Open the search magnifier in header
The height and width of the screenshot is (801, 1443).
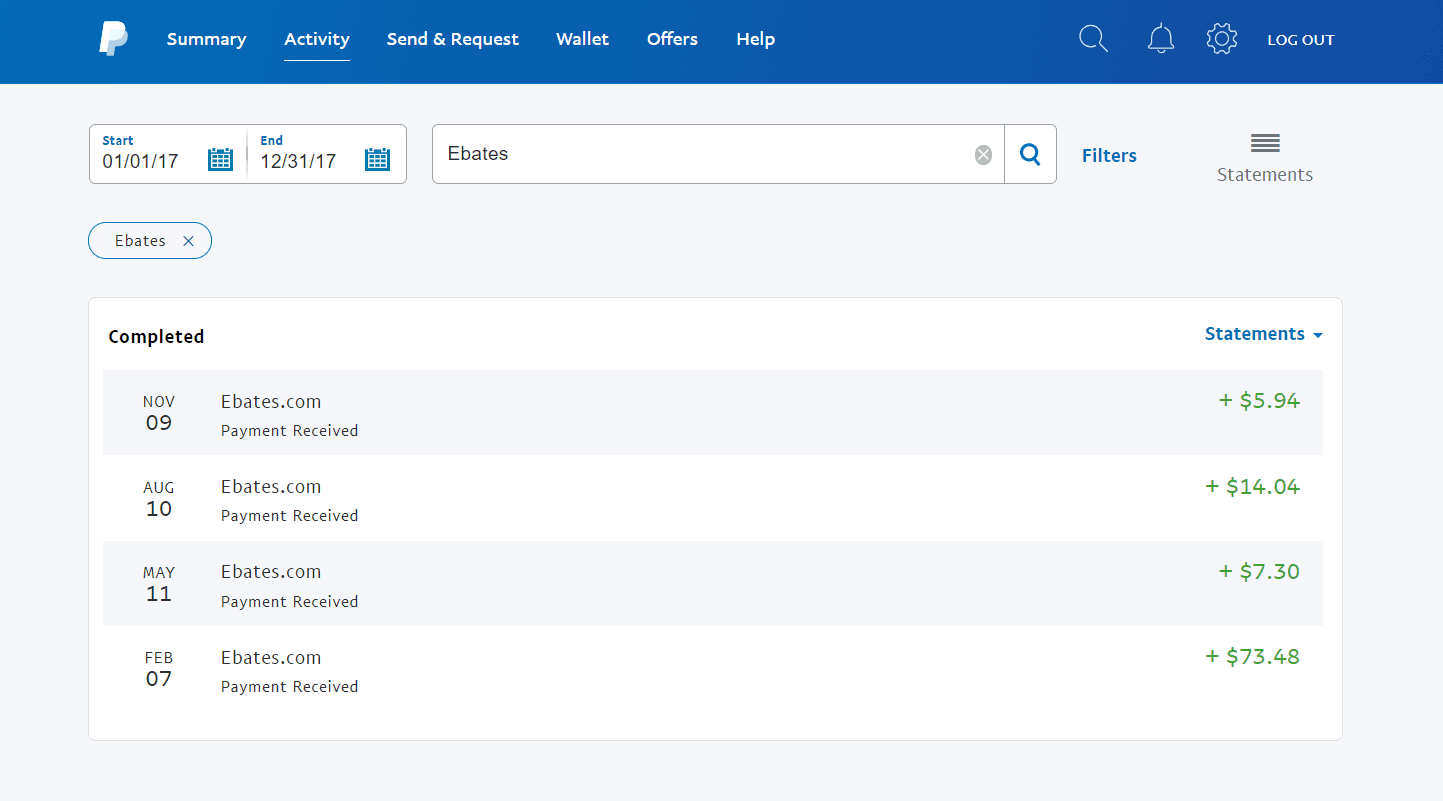[x=1094, y=39]
